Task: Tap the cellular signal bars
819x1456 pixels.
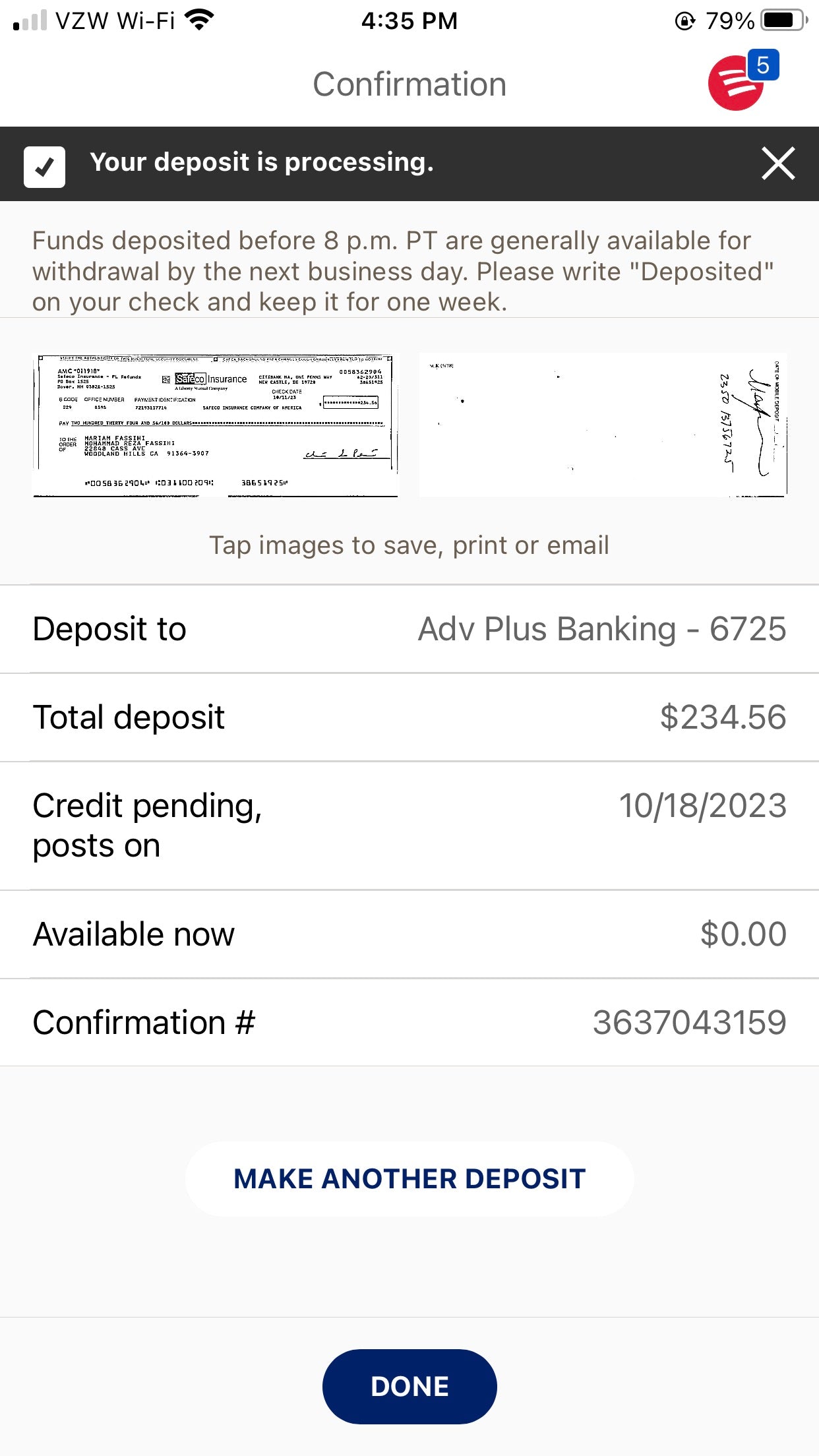Action: point(30,20)
